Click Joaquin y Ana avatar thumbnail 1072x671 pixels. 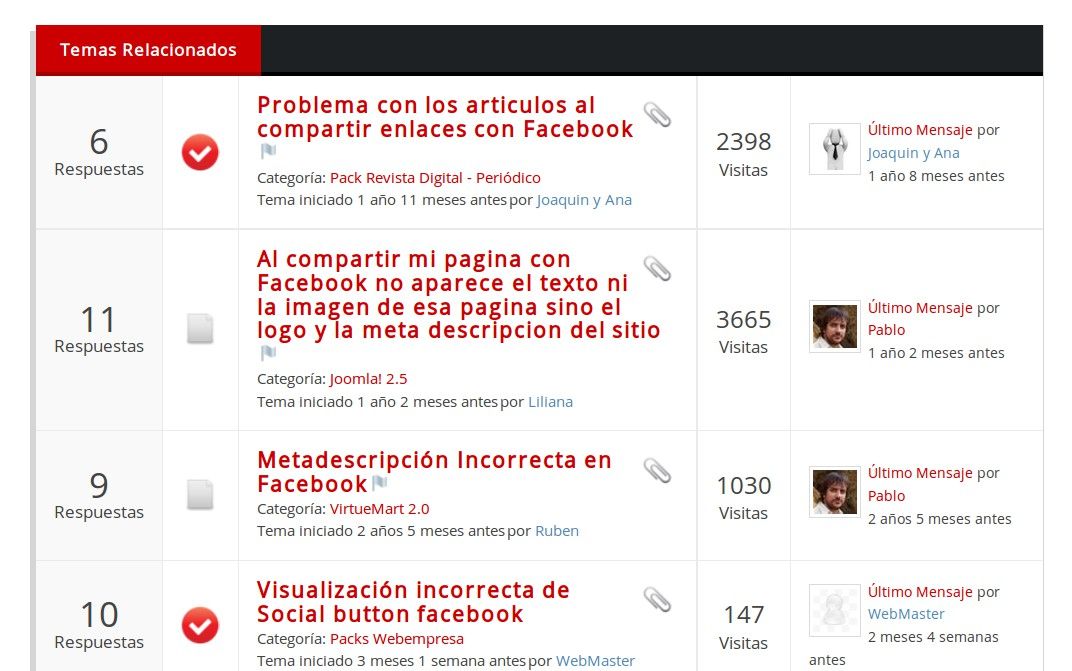(x=835, y=149)
